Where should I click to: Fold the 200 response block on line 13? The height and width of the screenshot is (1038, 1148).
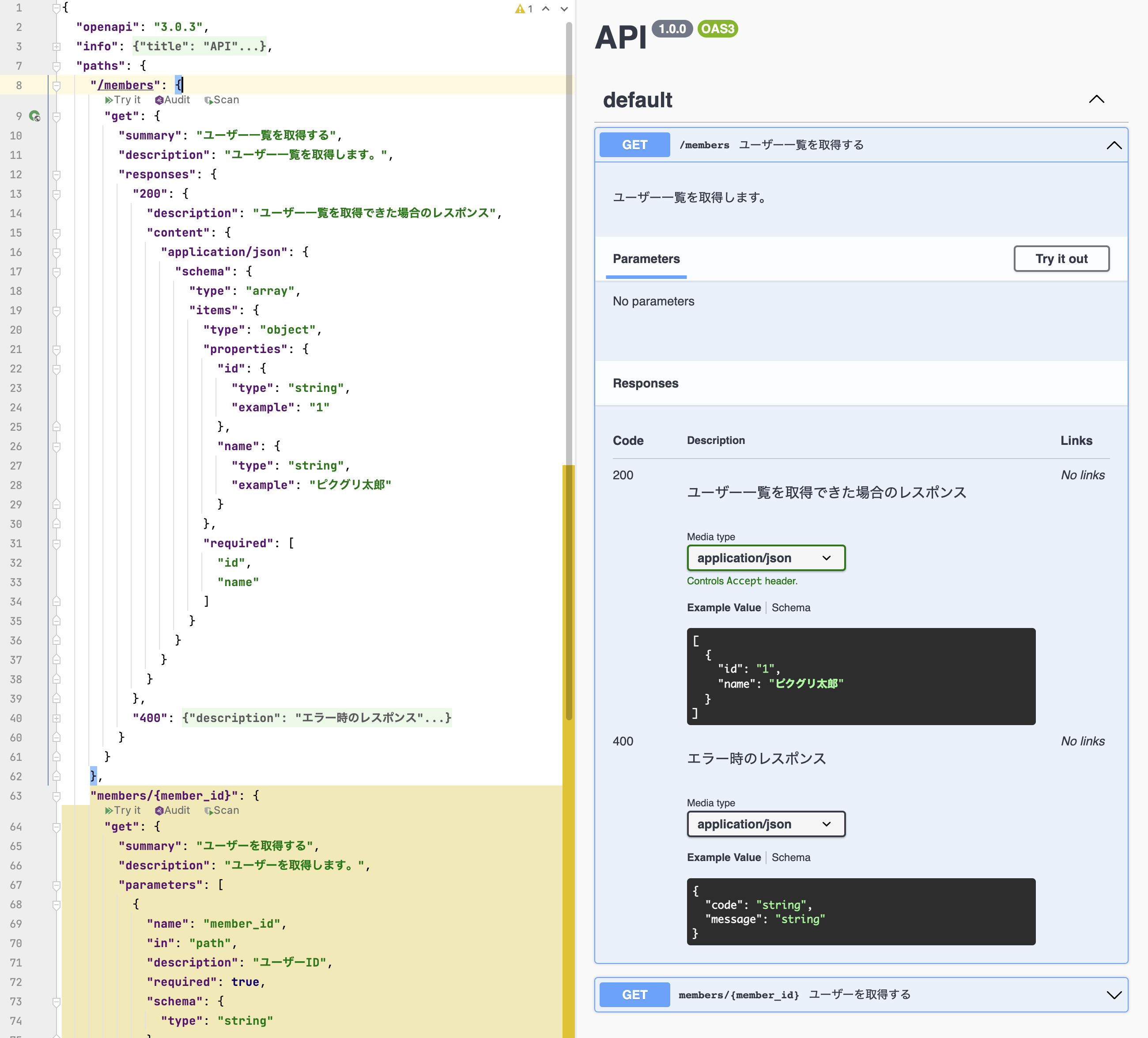point(57,194)
